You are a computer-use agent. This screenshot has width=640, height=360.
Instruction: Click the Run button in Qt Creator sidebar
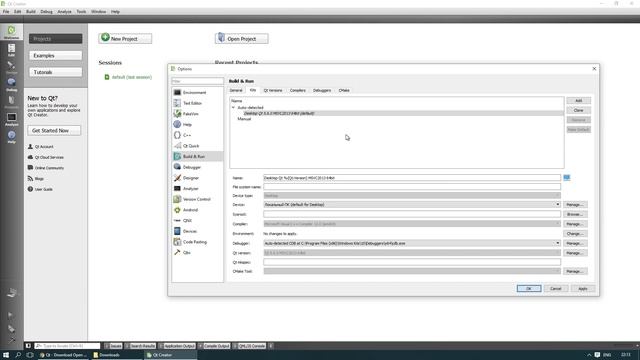point(11,315)
